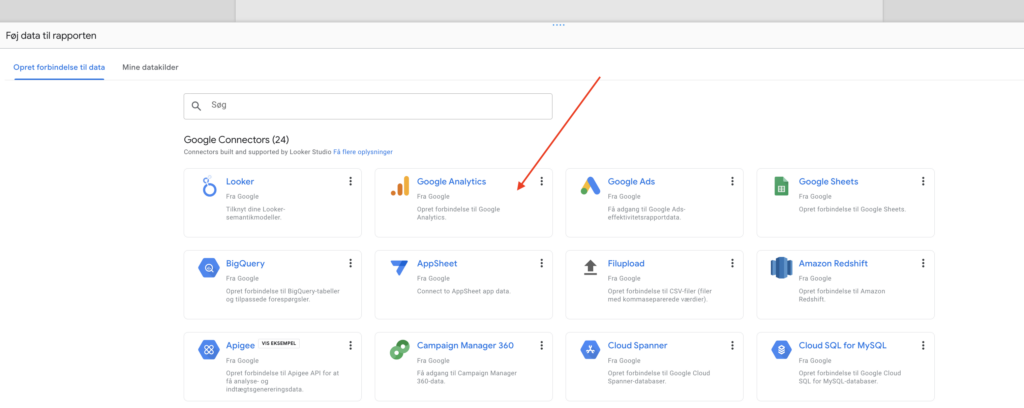Image resolution: width=1024 pixels, height=408 pixels.
Task: Select the Campaign Manager 360 connector title
Action: [465, 345]
